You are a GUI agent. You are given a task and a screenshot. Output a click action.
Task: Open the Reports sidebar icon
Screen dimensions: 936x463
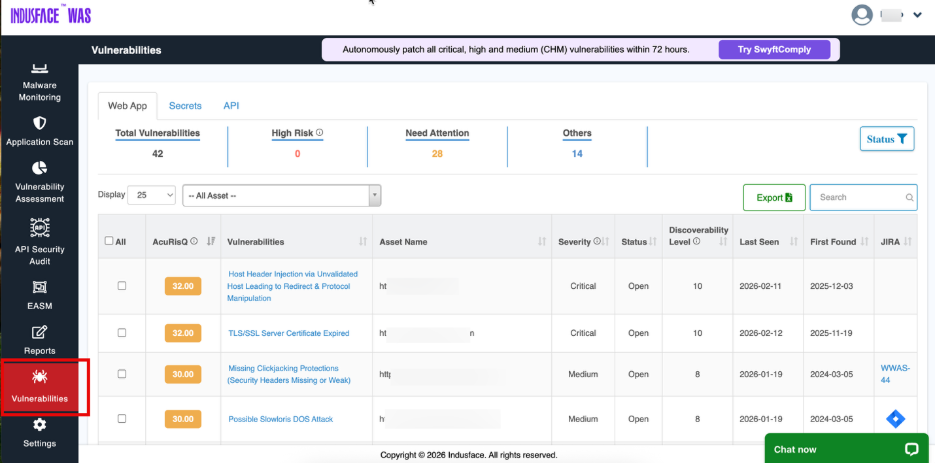(40, 333)
